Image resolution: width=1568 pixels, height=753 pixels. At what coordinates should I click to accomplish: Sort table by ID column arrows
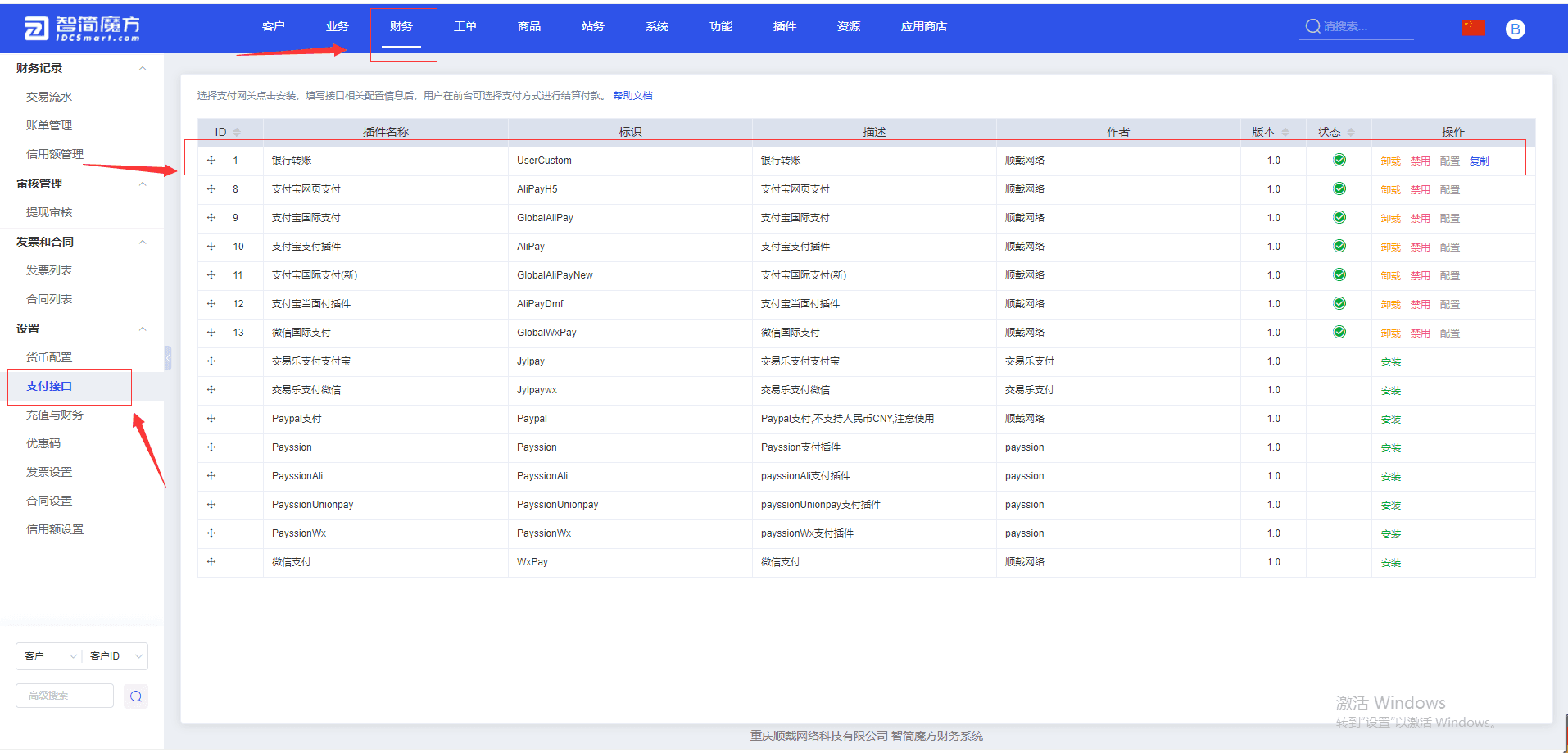(237, 132)
